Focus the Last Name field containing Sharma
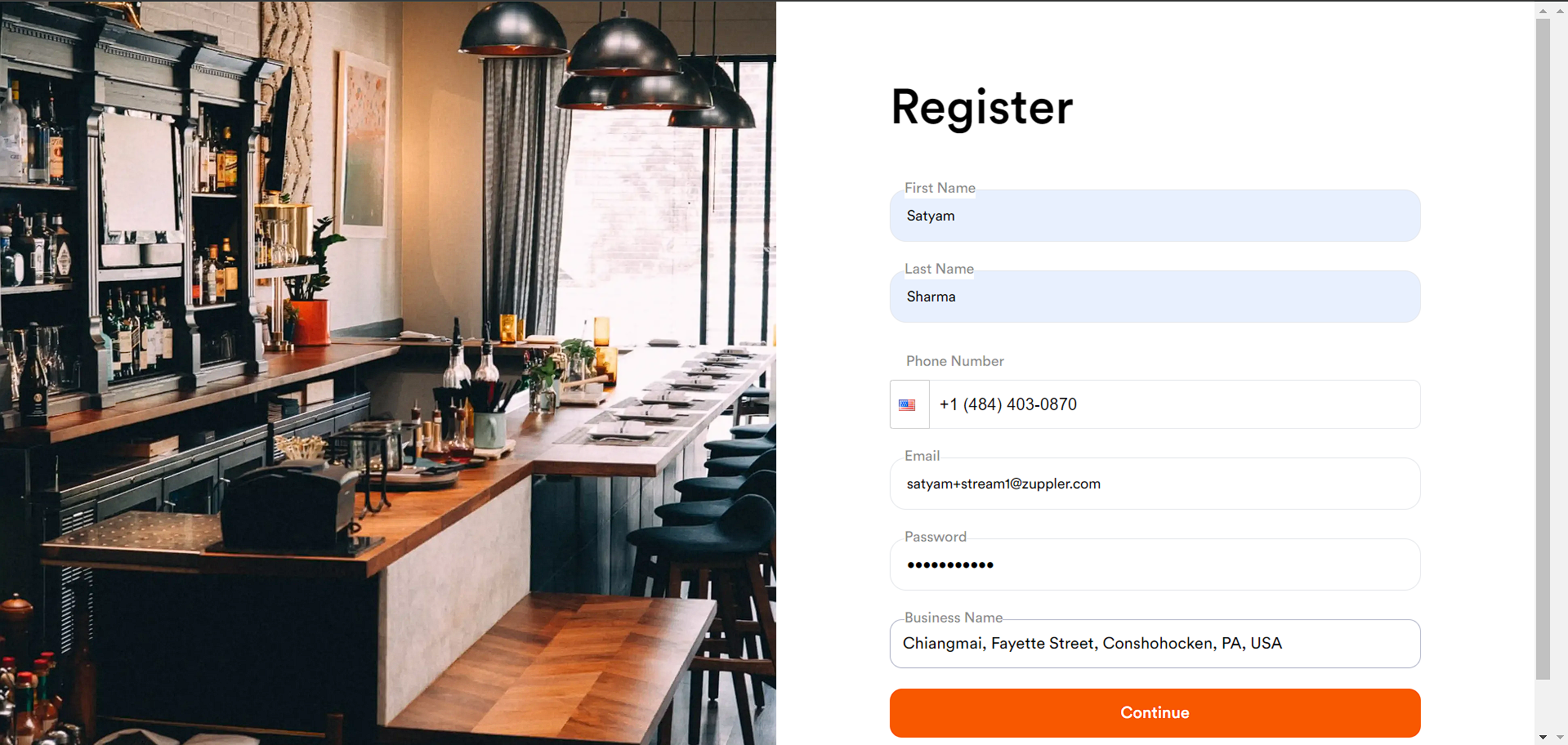 click(x=1155, y=297)
